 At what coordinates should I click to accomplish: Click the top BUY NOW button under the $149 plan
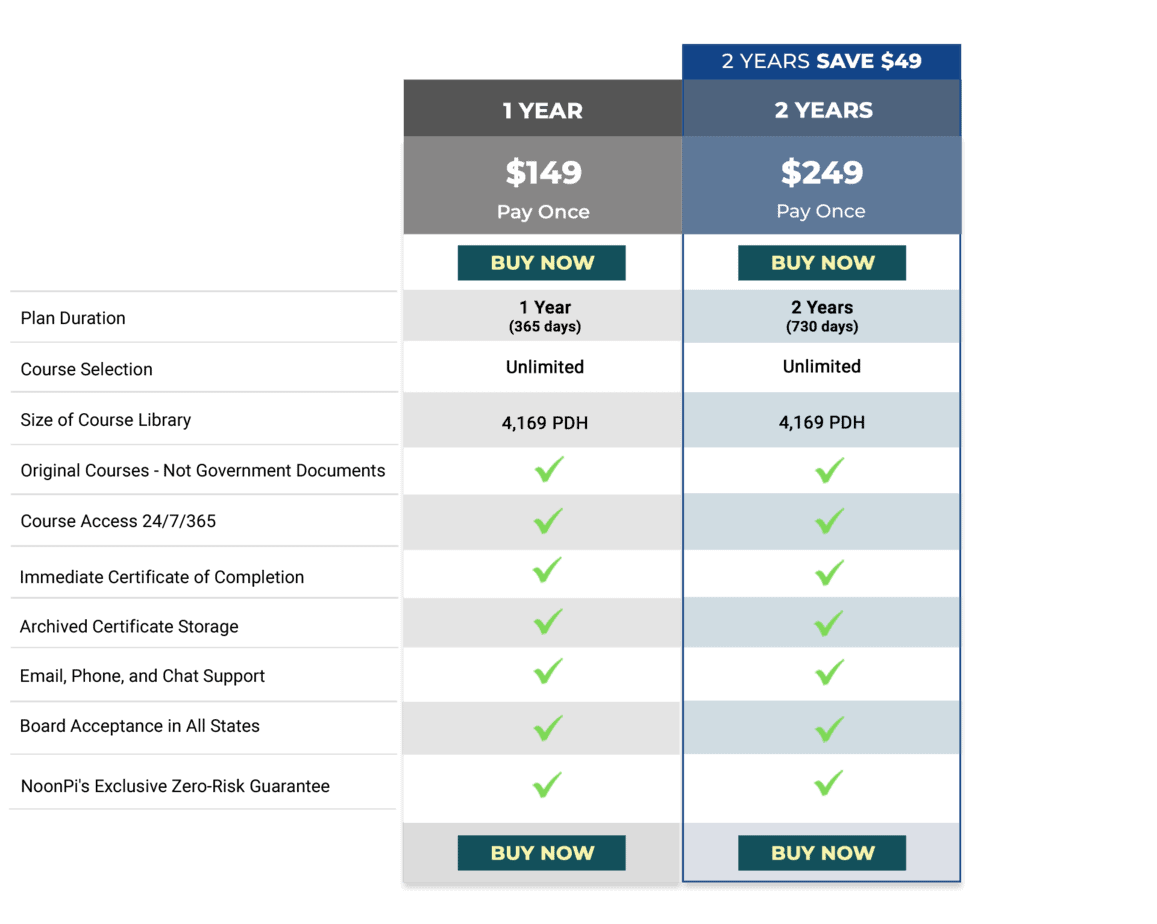point(541,262)
